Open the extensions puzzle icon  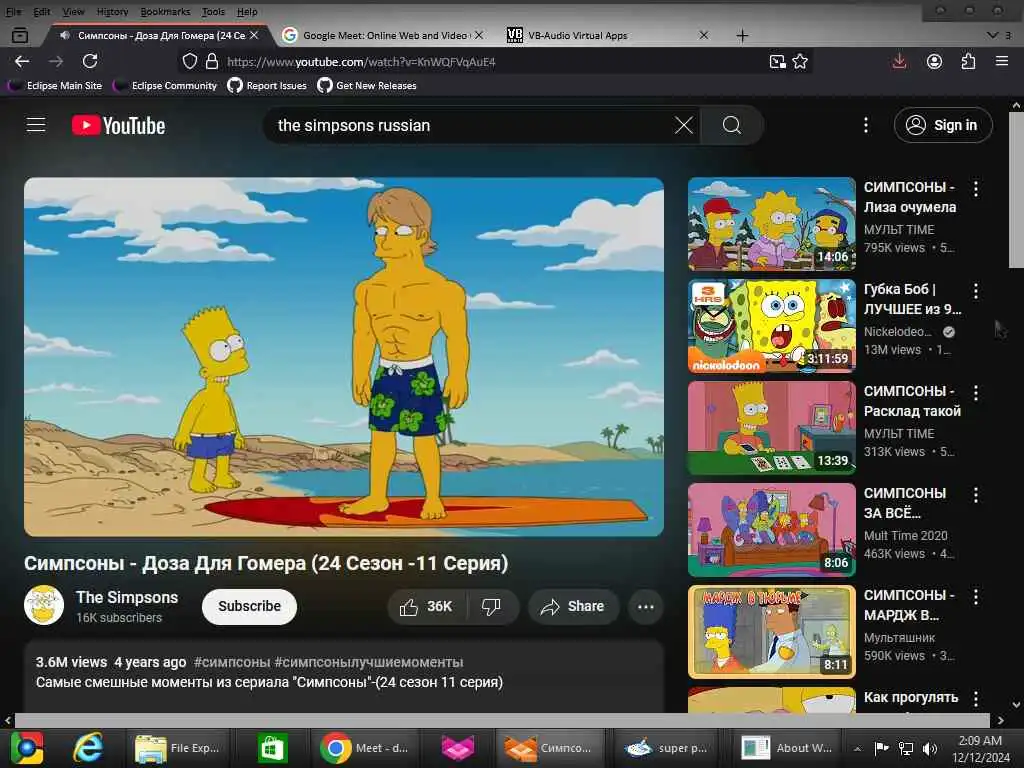[968, 61]
